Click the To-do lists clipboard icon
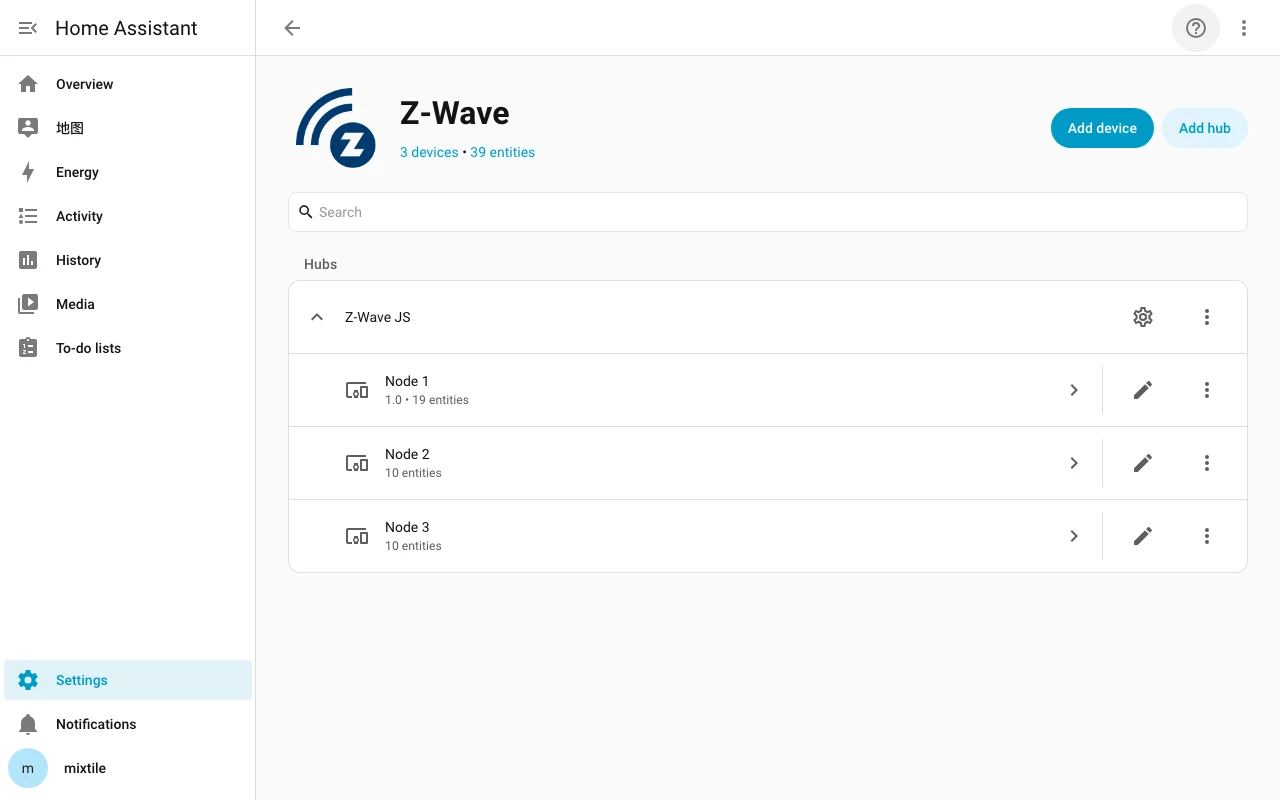 pos(28,348)
